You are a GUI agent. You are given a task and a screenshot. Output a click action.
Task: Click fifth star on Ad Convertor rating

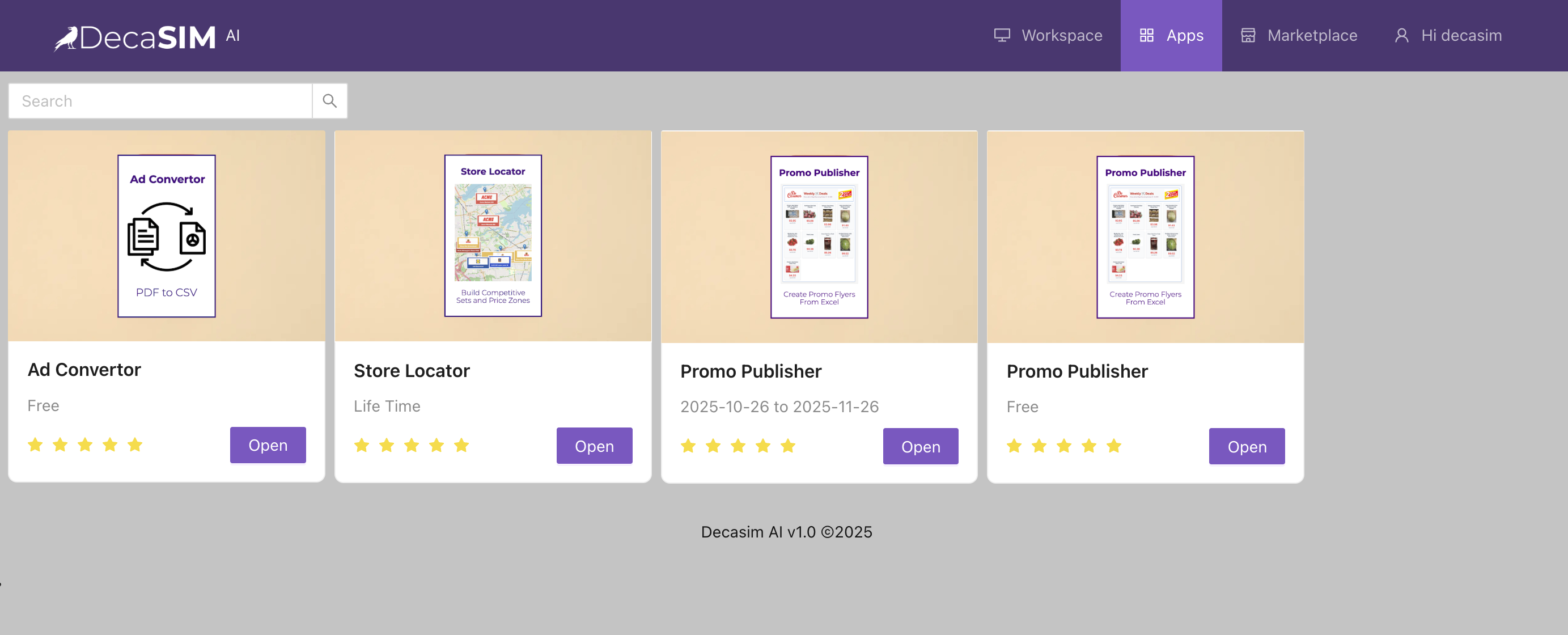[135, 445]
